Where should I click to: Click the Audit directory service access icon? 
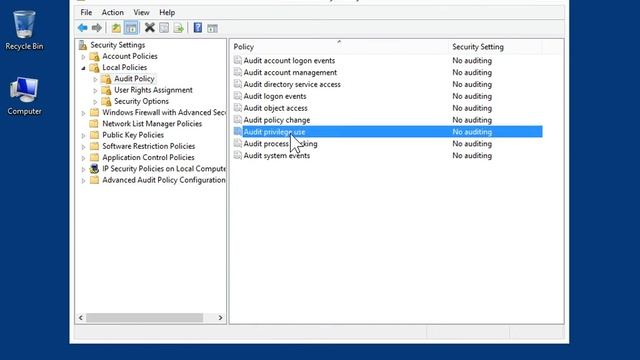(238, 84)
